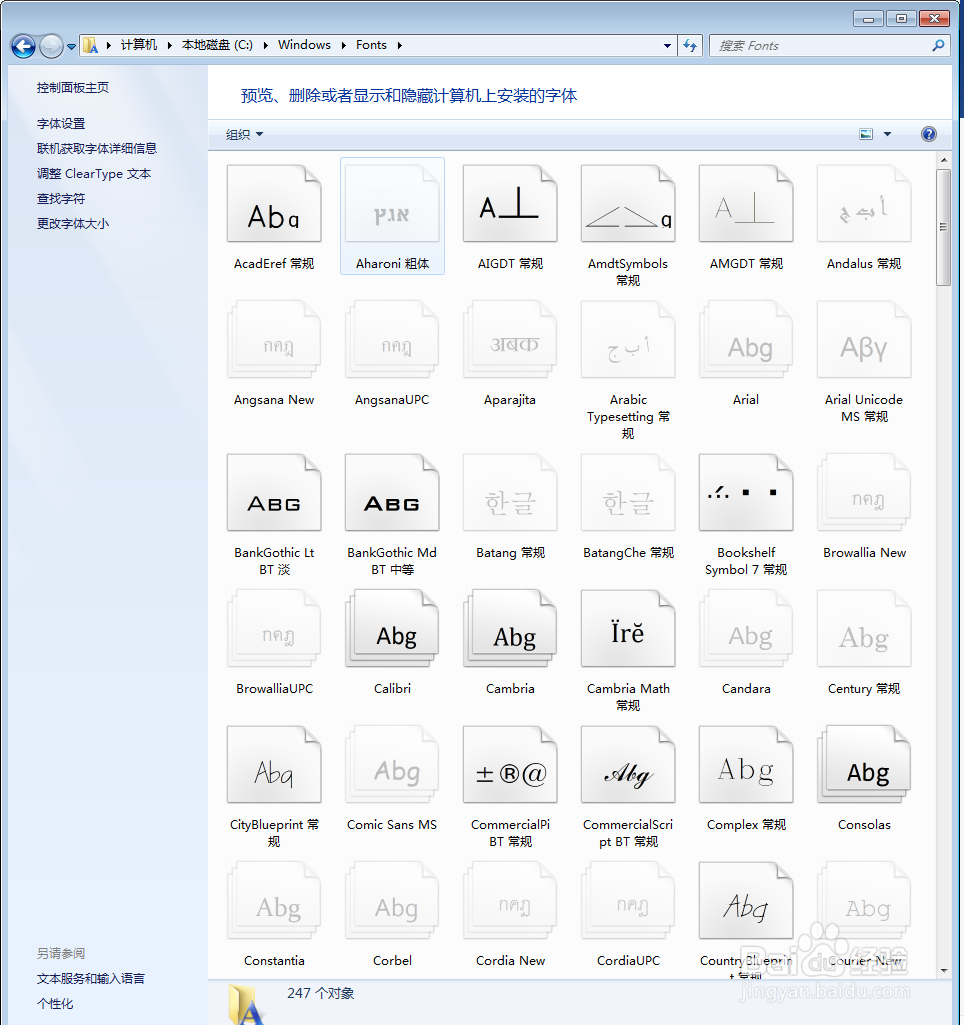The height and width of the screenshot is (1025, 964).
Task: Select the Calibri font family icon
Action: [392, 629]
